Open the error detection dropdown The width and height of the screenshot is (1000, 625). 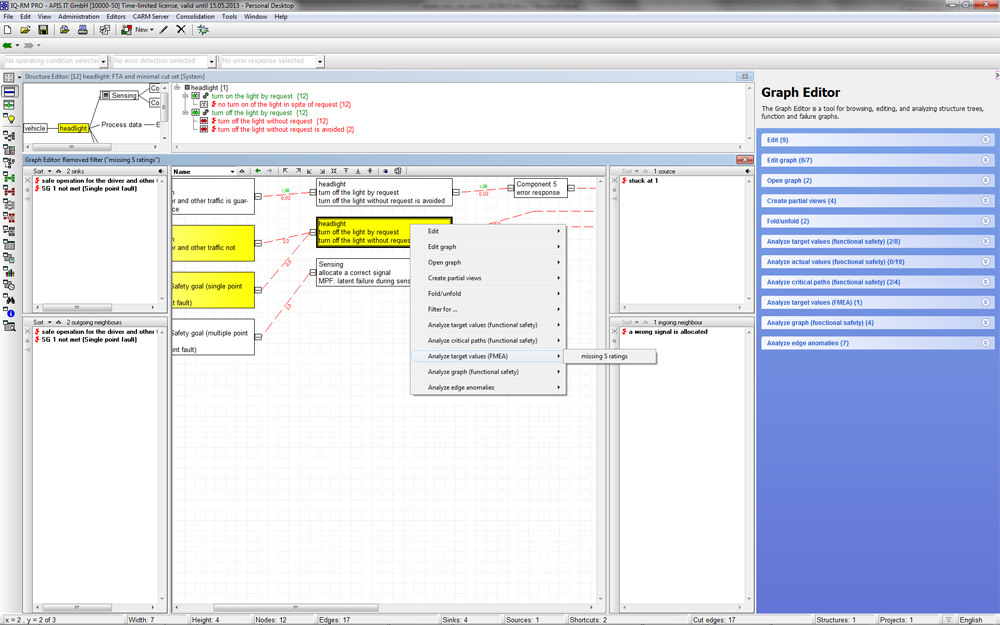click(212, 61)
